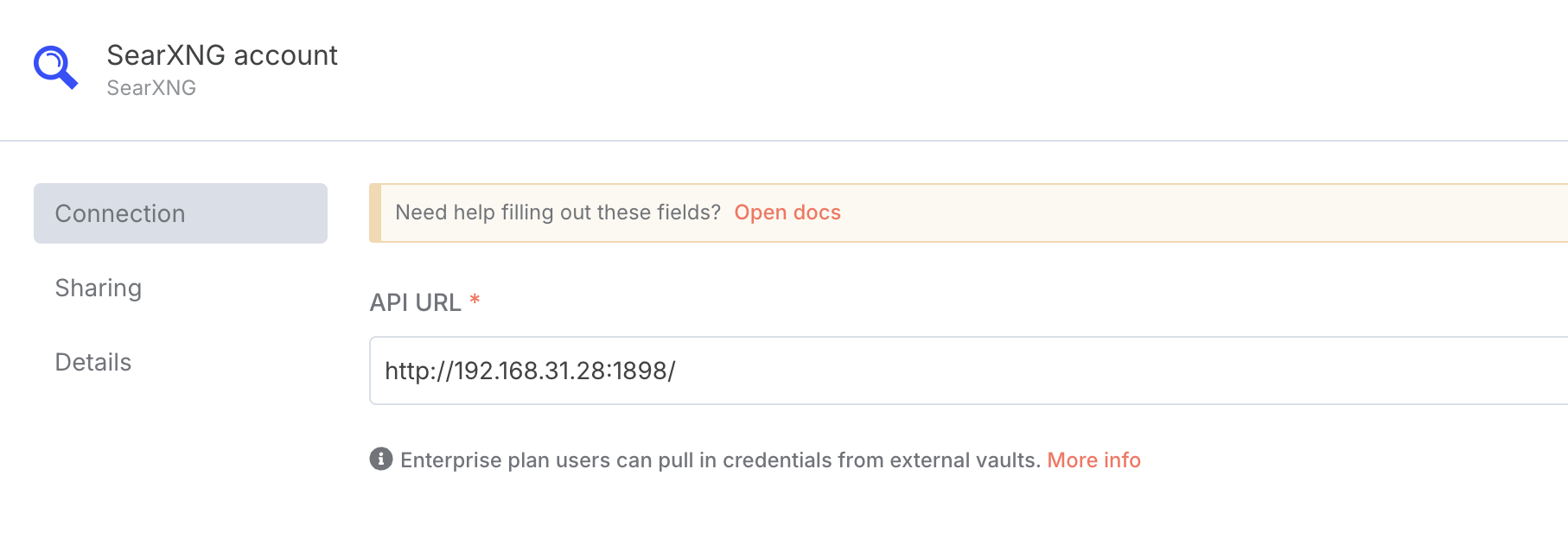Follow the More info link

coord(1093,460)
